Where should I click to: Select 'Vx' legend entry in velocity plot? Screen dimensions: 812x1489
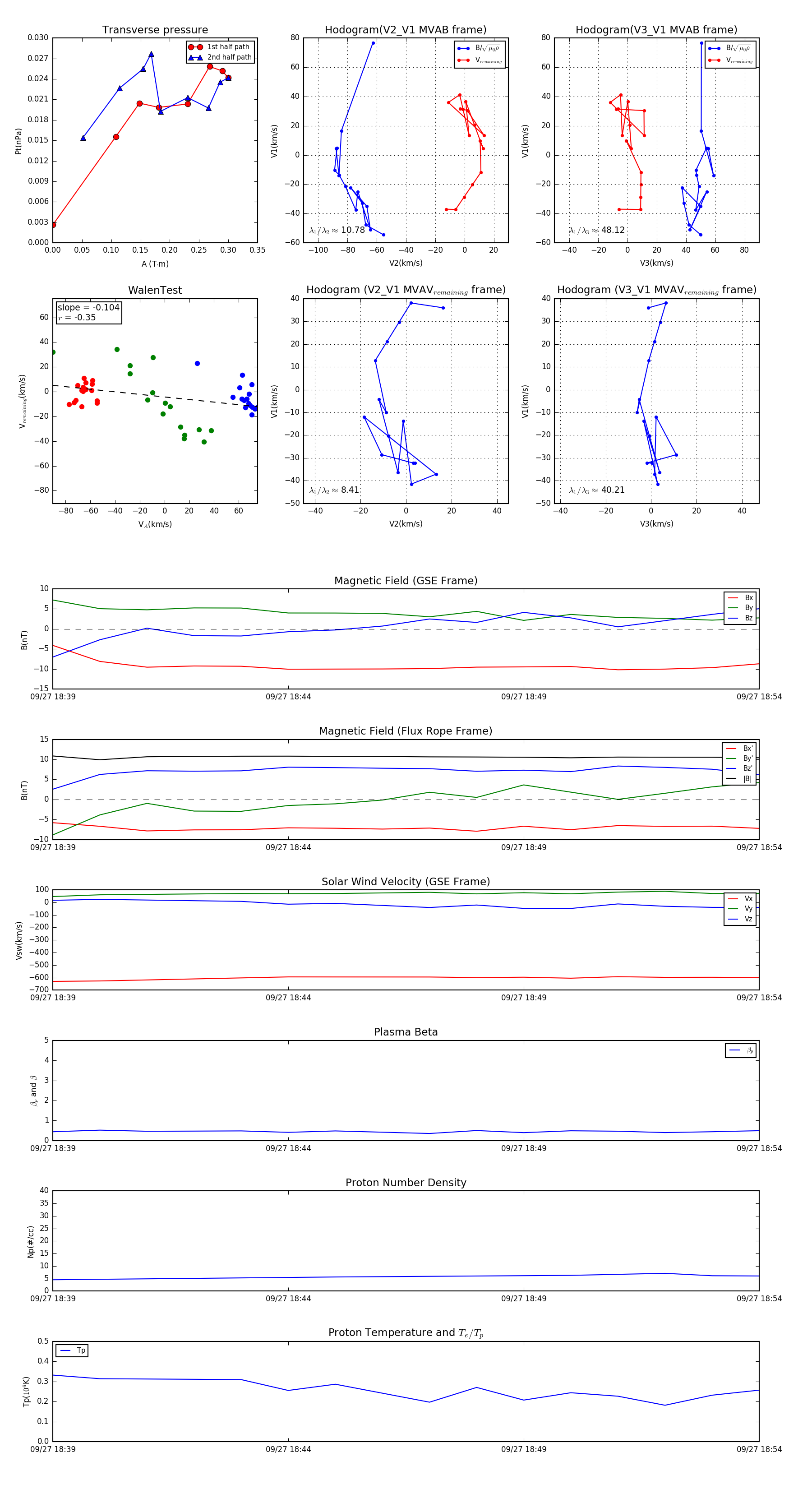[740, 899]
